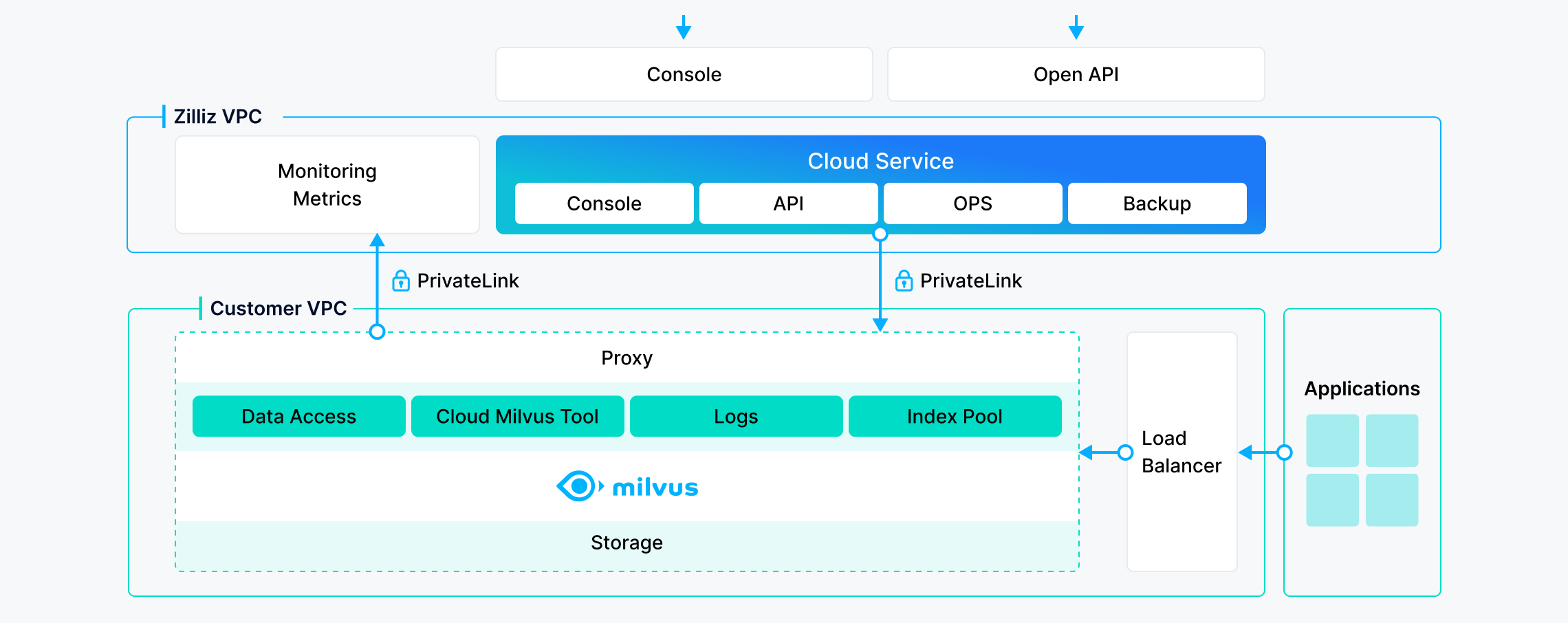Select the OPS box in Cloud Service
The height and width of the screenshot is (623, 1568).
point(972,204)
